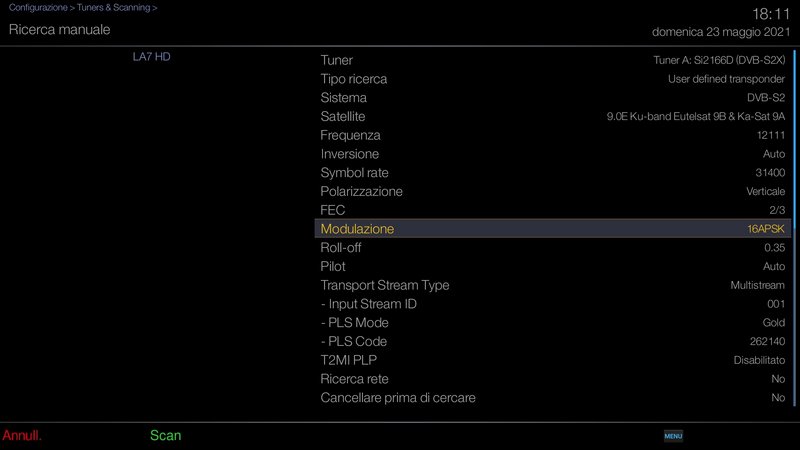The height and width of the screenshot is (450, 800).
Task: Click the Configurazione breadcrumb
Action: pyautogui.click(x=38, y=8)
